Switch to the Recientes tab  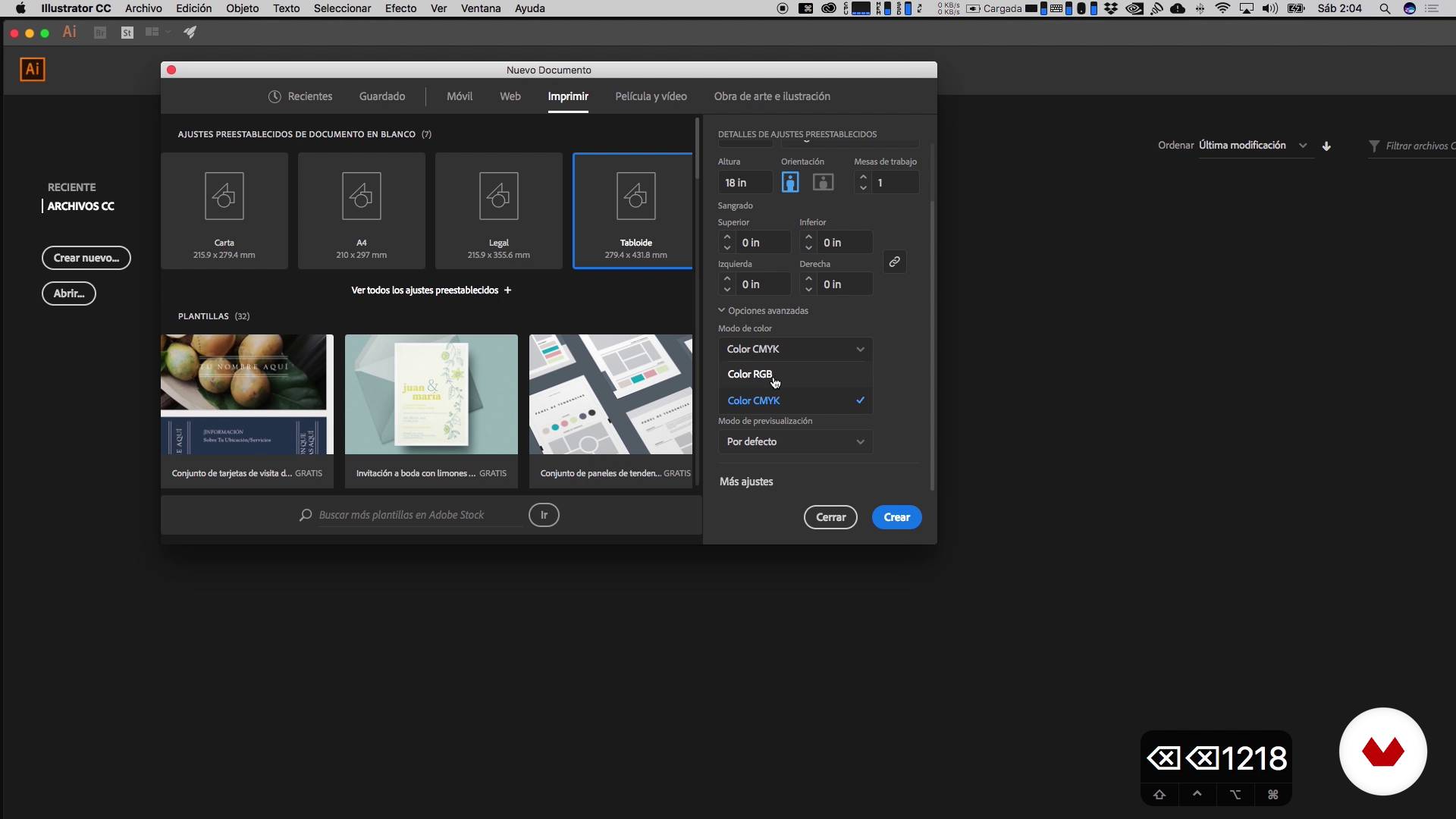pos(300,96)
